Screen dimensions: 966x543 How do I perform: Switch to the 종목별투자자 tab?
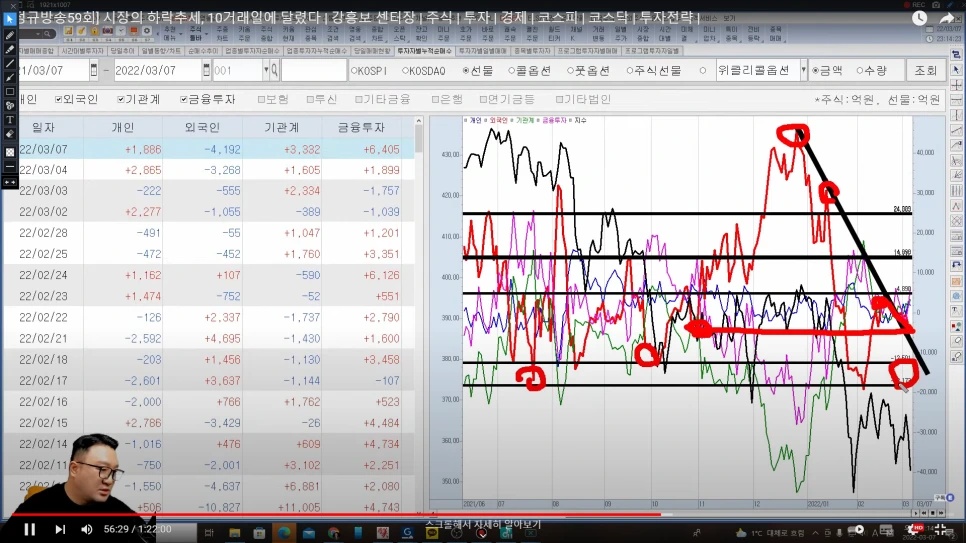532,51
